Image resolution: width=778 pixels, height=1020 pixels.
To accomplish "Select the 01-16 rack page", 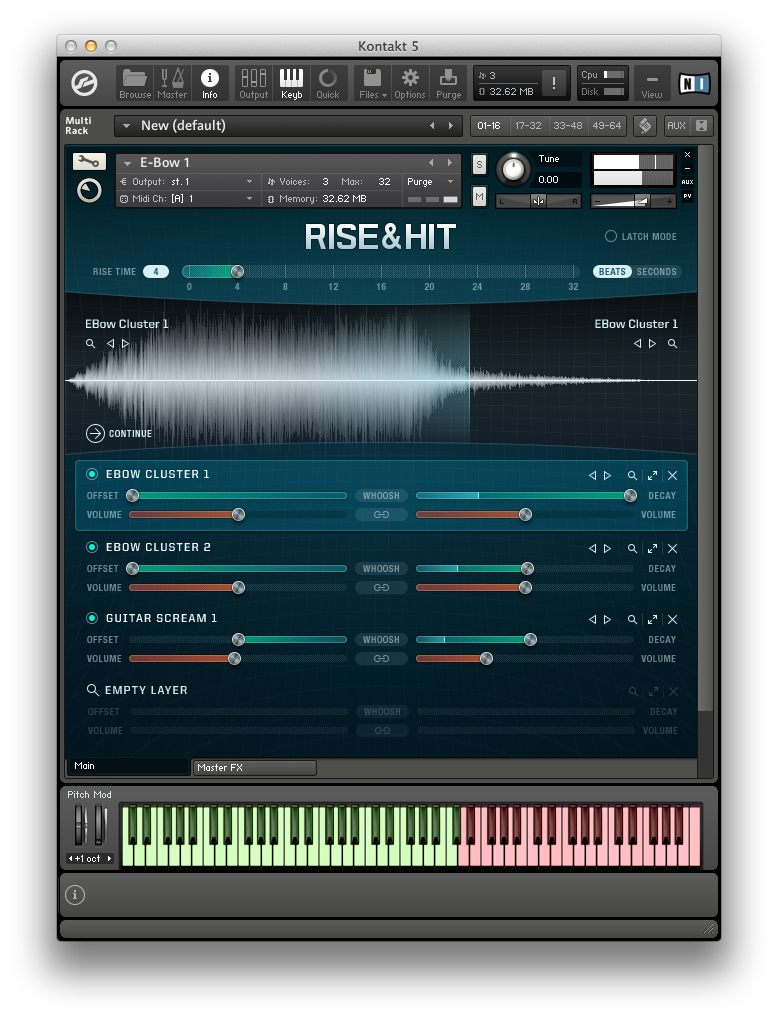I will click(489, 126).
